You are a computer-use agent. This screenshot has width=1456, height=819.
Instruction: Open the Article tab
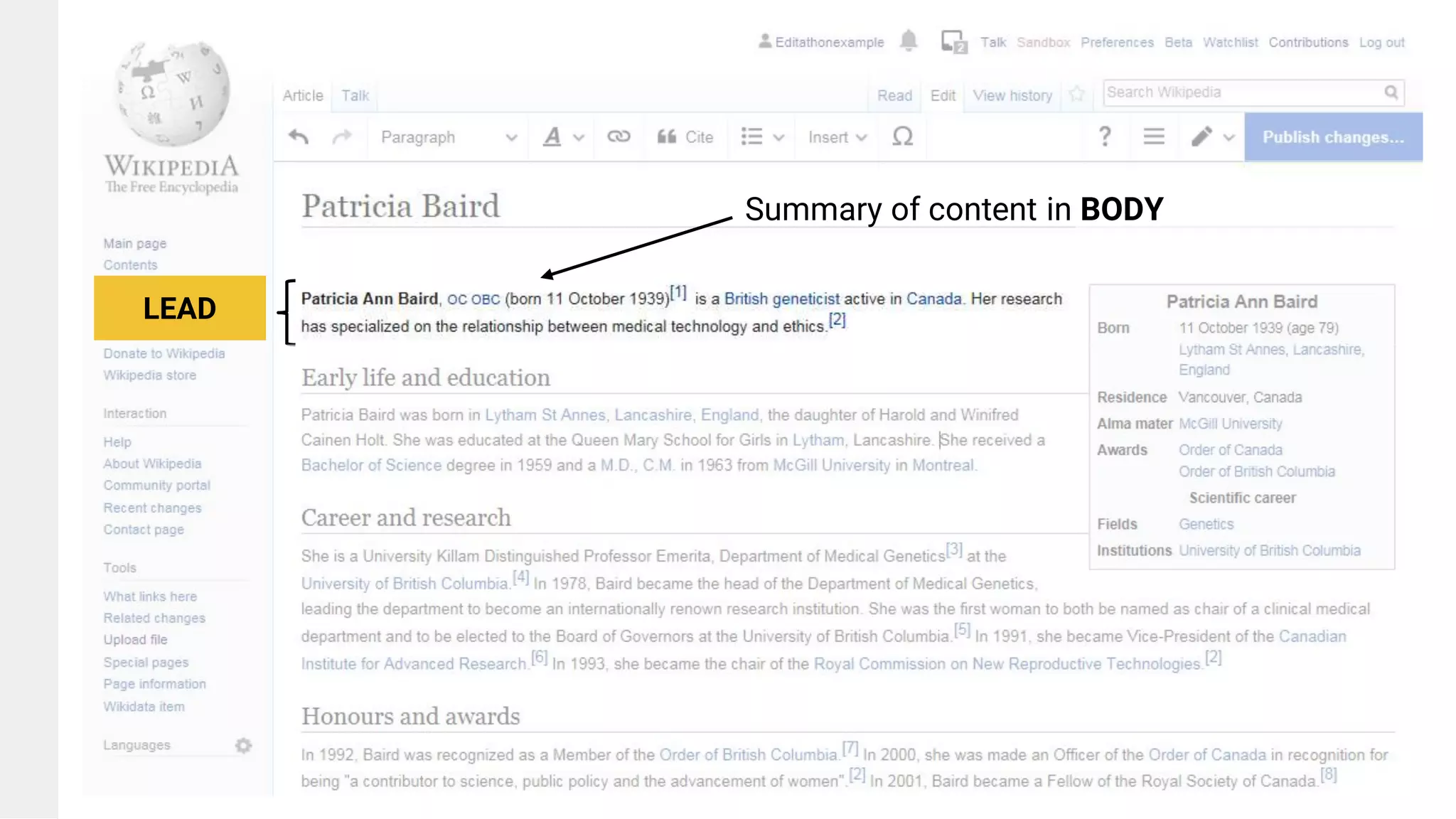[x=303, y=95]
